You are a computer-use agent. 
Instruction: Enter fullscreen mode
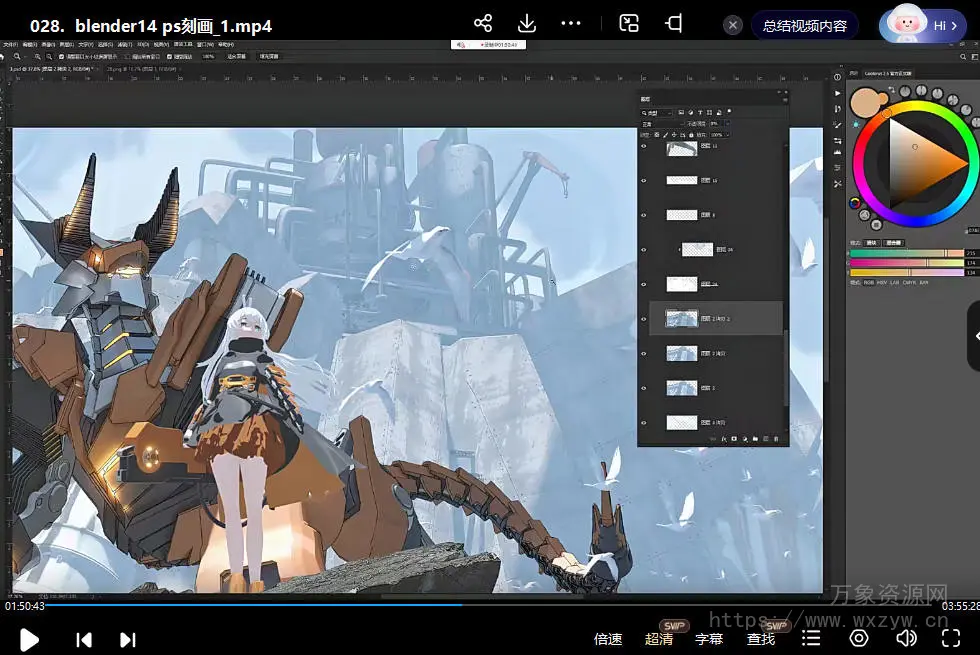pyautogui.click(x=951, y=638)
